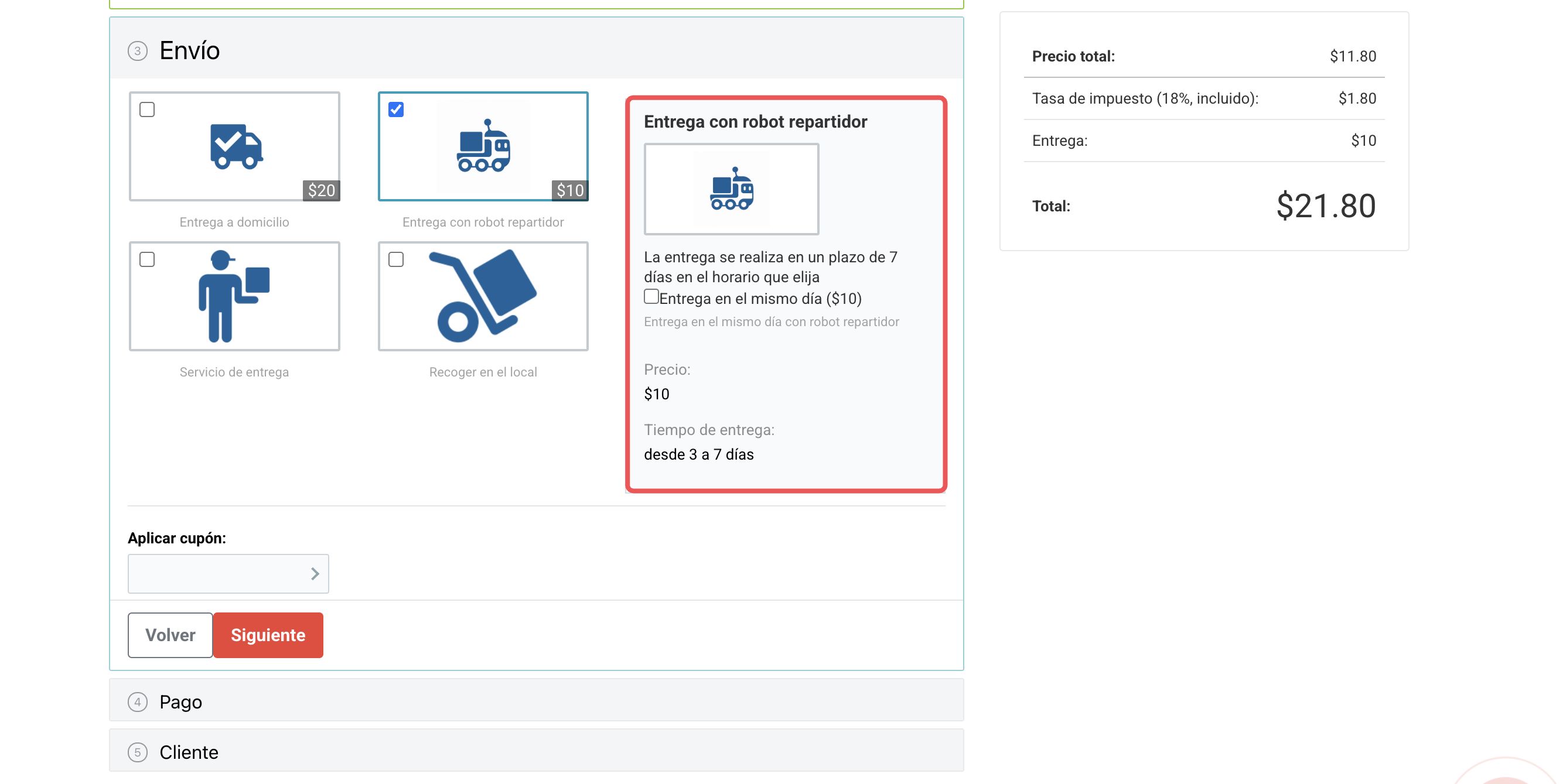The width and height of the screenshot is (1563, 784).
Task: Uncheck the Entrega con robot repartidor checkbox
Action: click(396, 109)
